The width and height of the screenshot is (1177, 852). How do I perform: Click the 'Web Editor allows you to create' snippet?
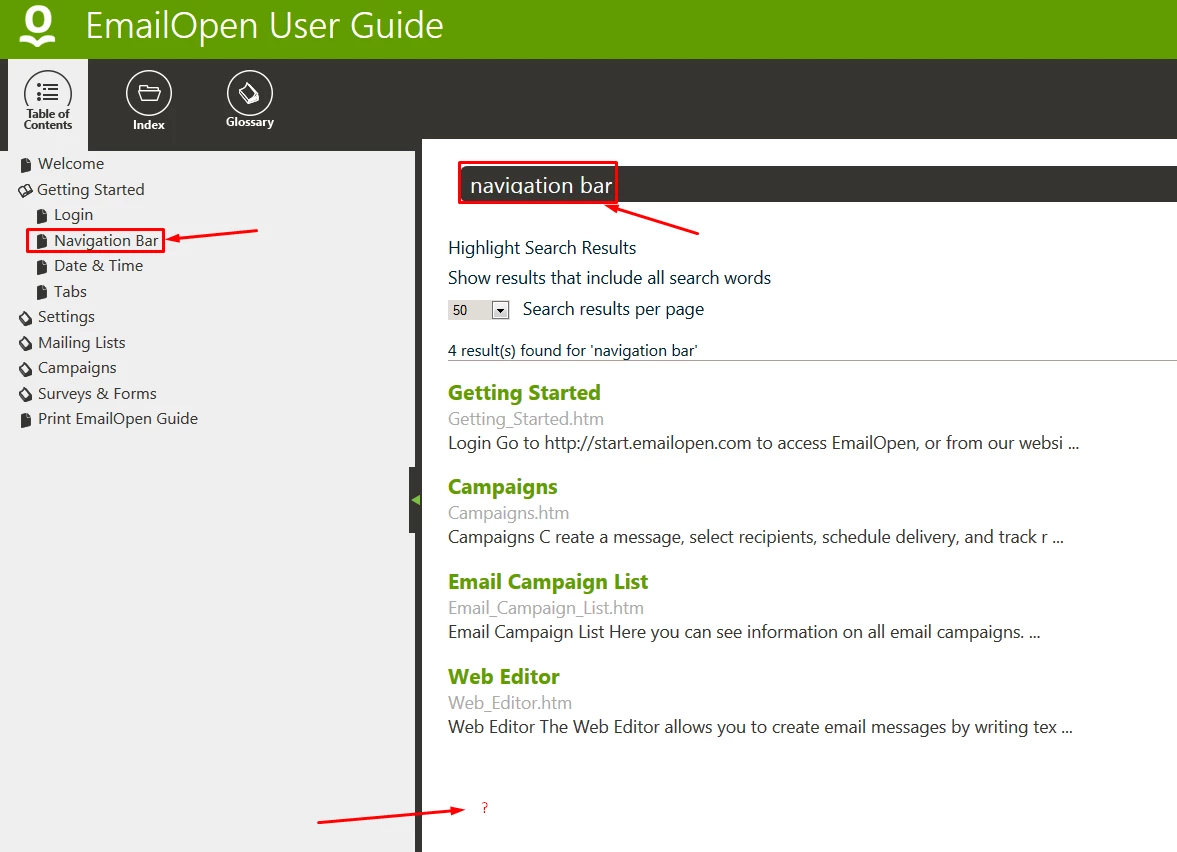point(760,727)
